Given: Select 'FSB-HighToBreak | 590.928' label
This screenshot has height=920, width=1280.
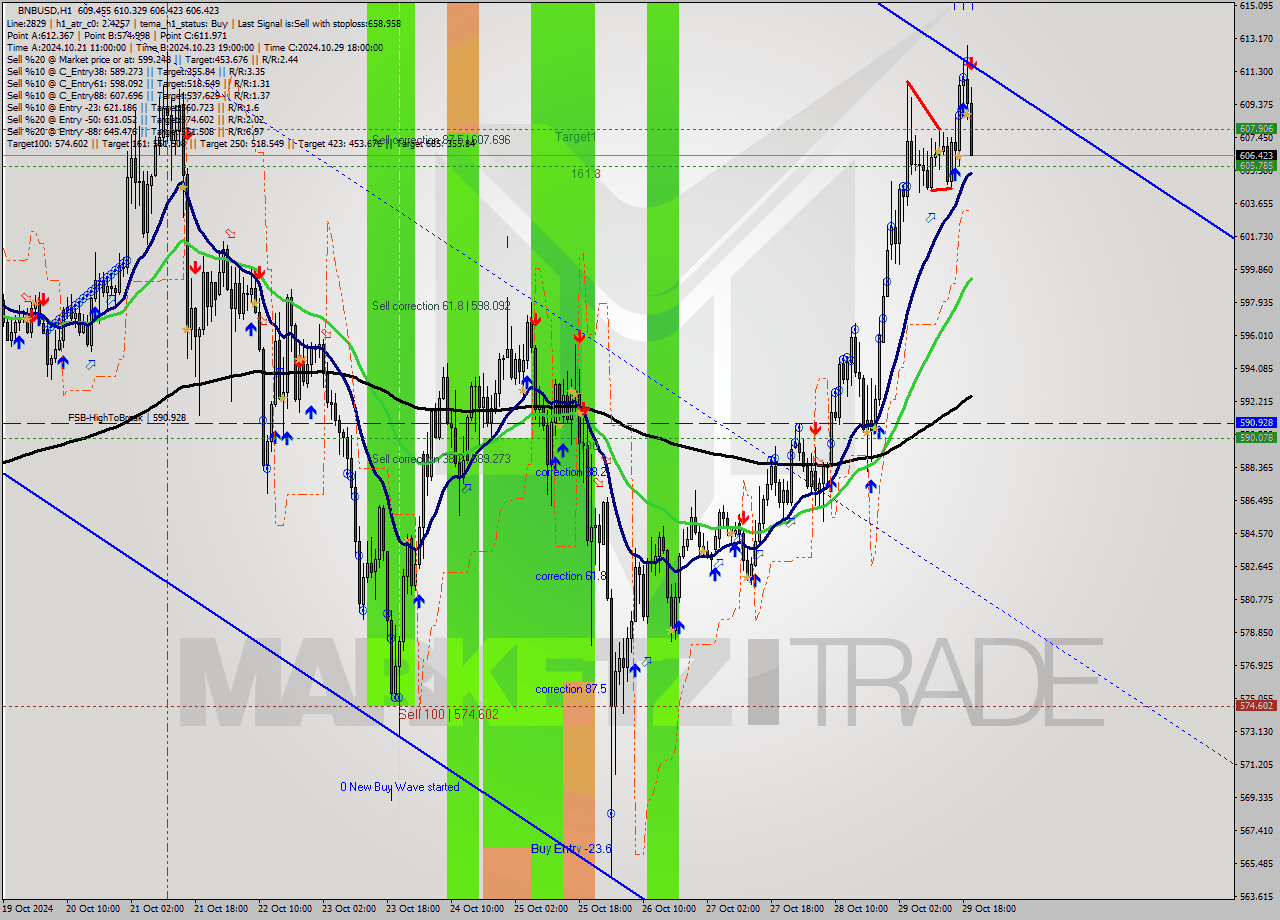Looking at the screenshot, I should pyautogui.click(x=127, y=417).
